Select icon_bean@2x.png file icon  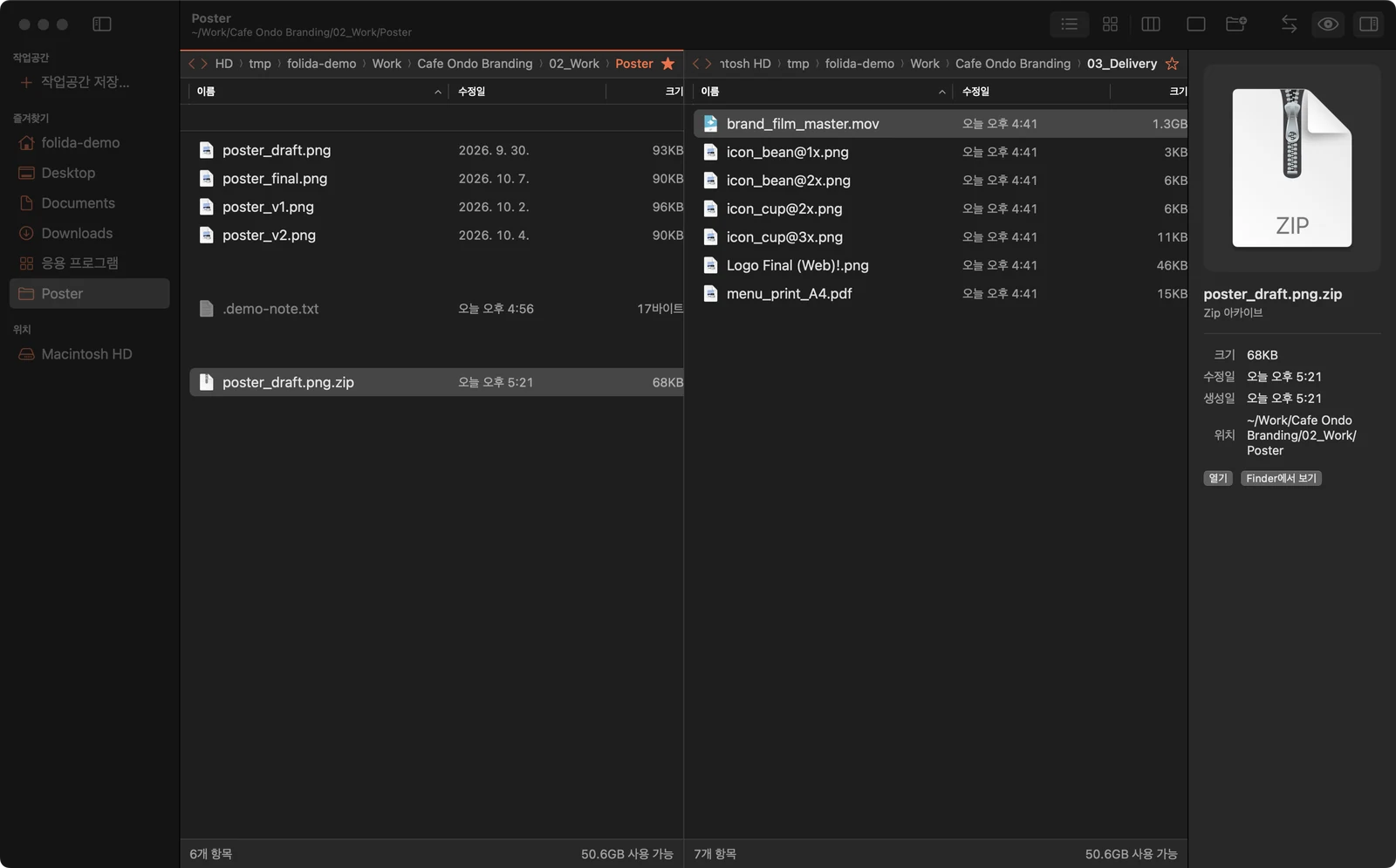[x=710, y=181]
